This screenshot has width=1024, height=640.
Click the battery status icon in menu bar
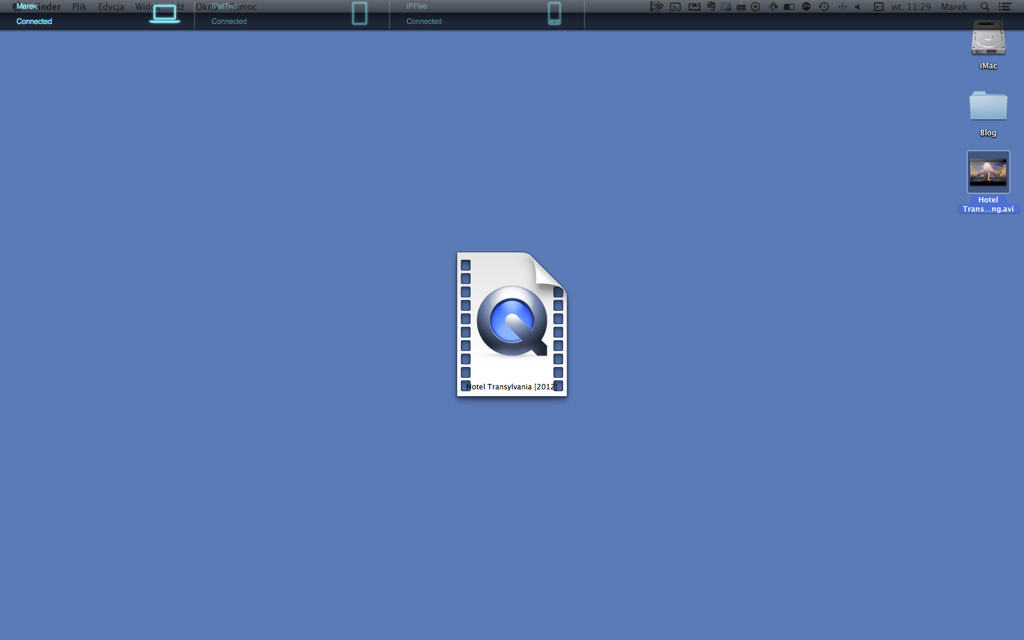(789, 7)
